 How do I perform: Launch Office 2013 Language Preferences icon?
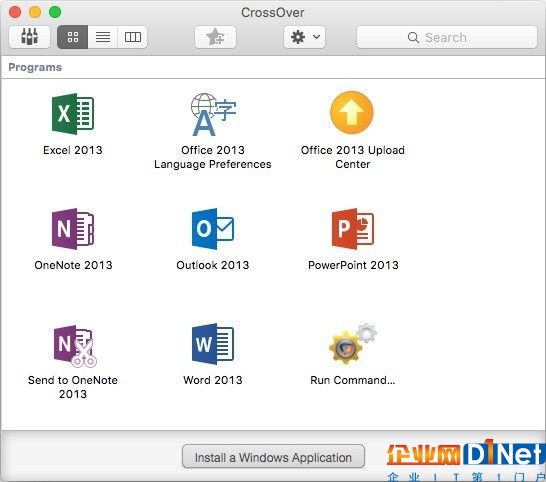coord(213,114)
